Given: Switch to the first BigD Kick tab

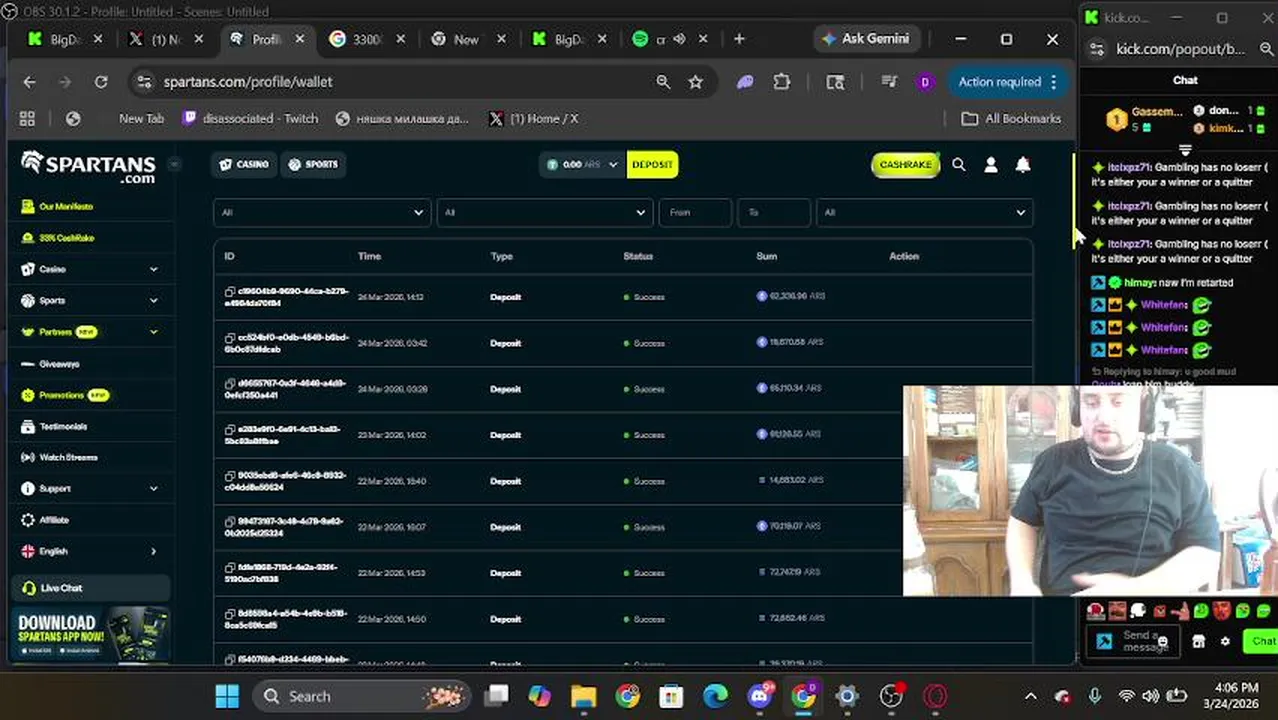Looking at the screenshot, I should tap(64, 39).
